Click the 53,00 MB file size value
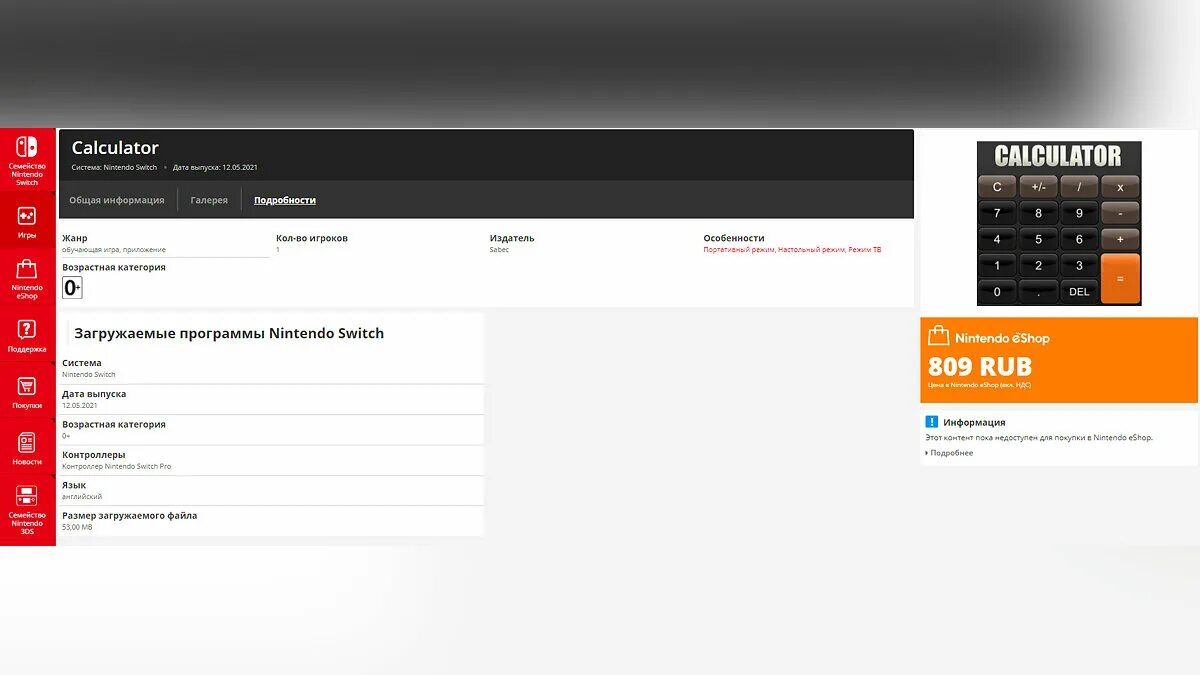1200x675 pixels. click(x=77, y=527)
